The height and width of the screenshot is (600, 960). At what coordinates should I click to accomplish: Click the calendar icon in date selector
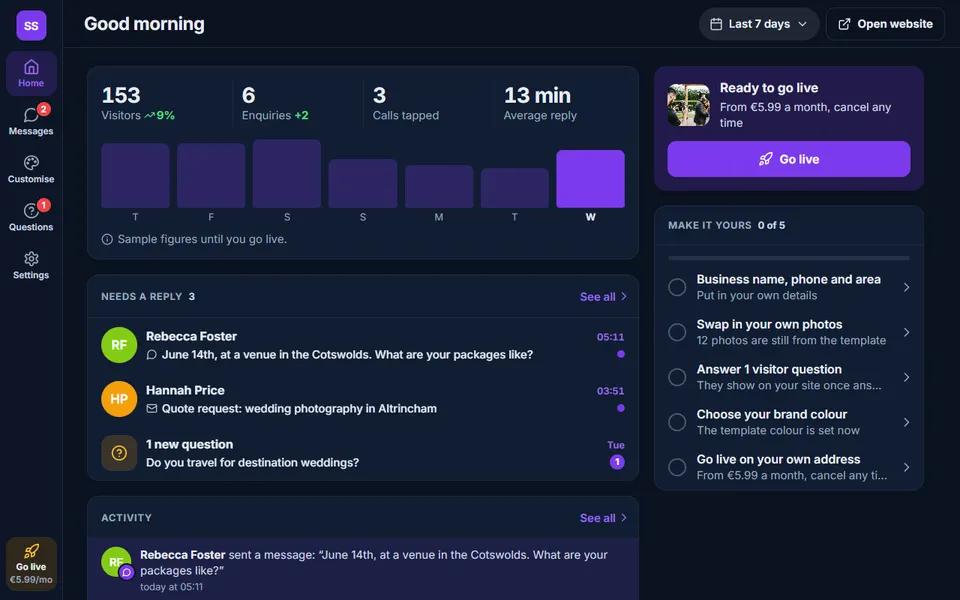(x=716, y=24)
